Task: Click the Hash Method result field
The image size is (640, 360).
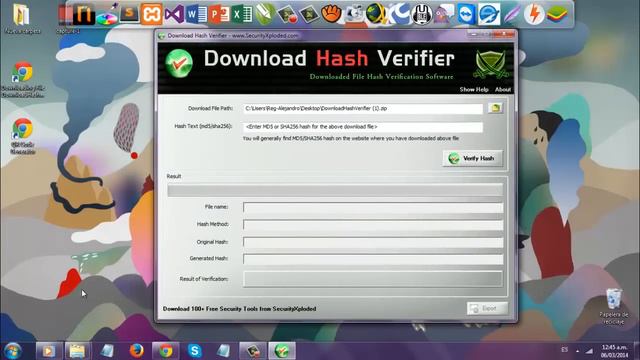Action: [373, 224]
